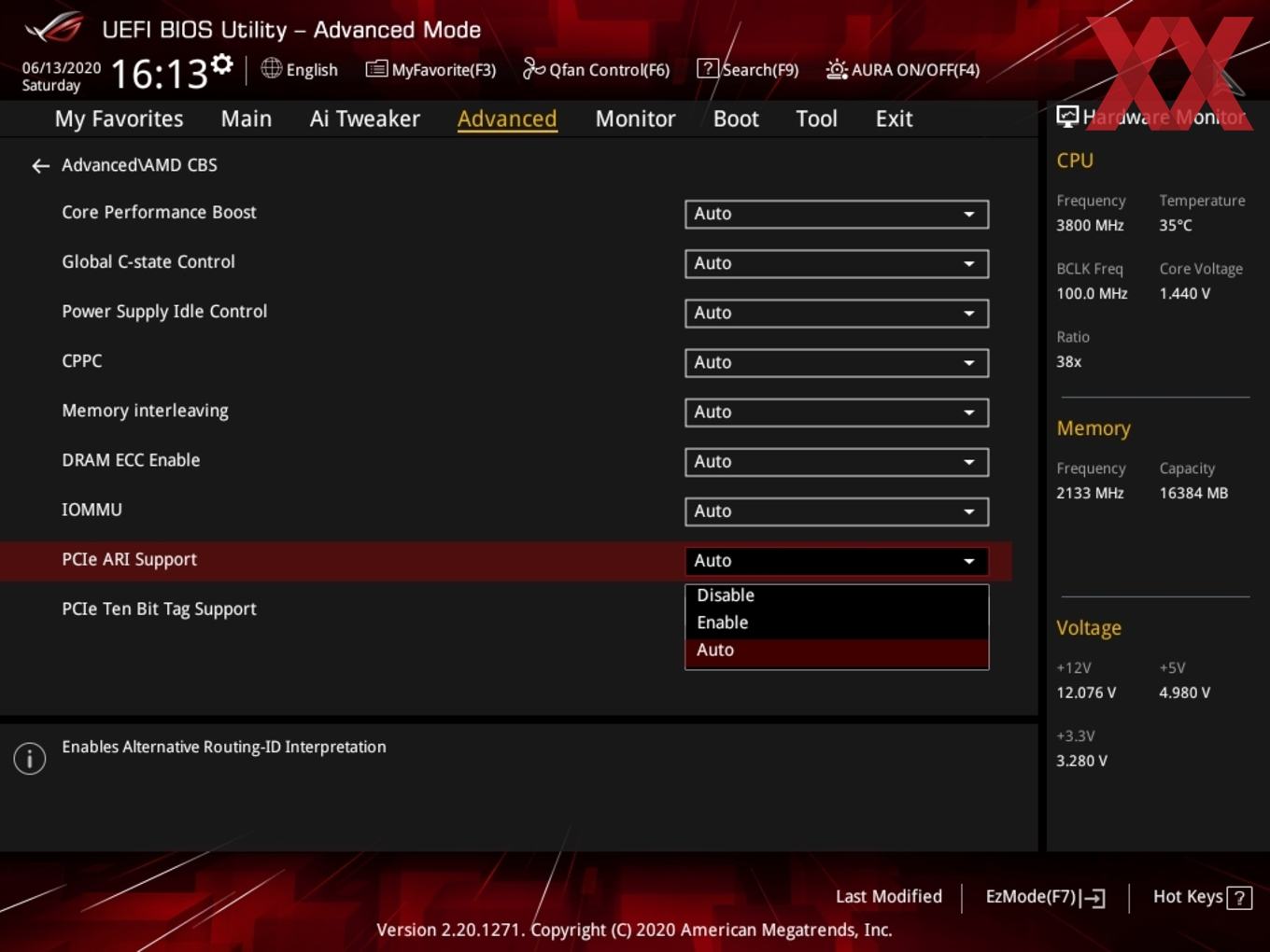Click the +3.3V reading 3.280 V

click(x=1081, y=762)
